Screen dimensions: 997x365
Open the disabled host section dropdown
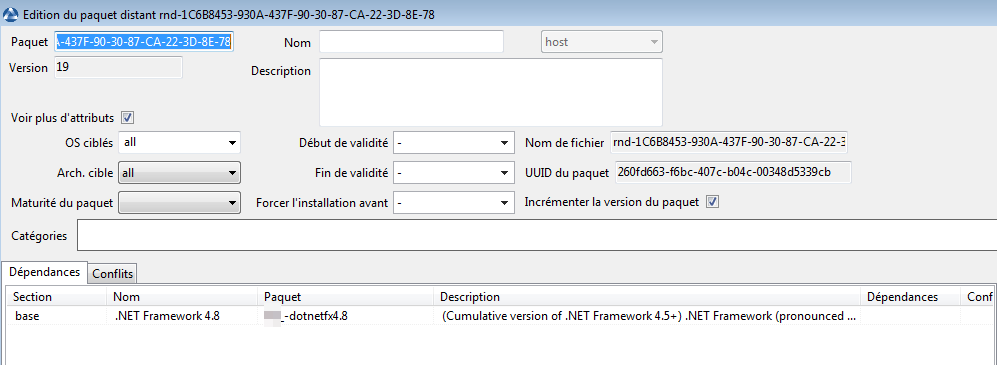pos(602,42)
